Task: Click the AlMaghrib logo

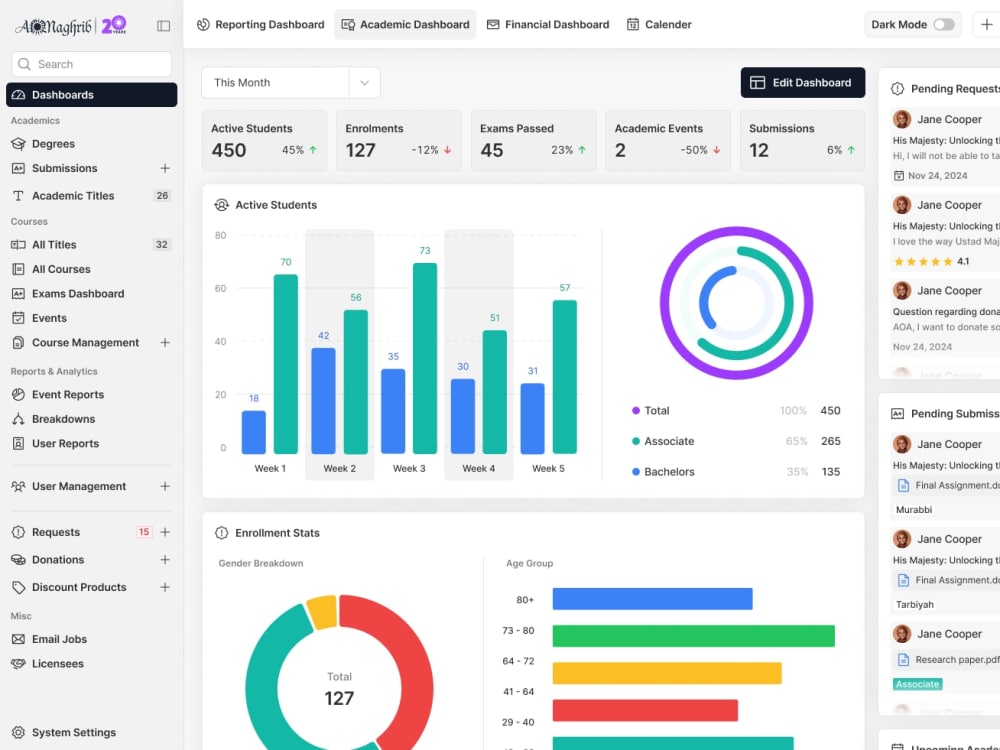Action: pos(71,26)
